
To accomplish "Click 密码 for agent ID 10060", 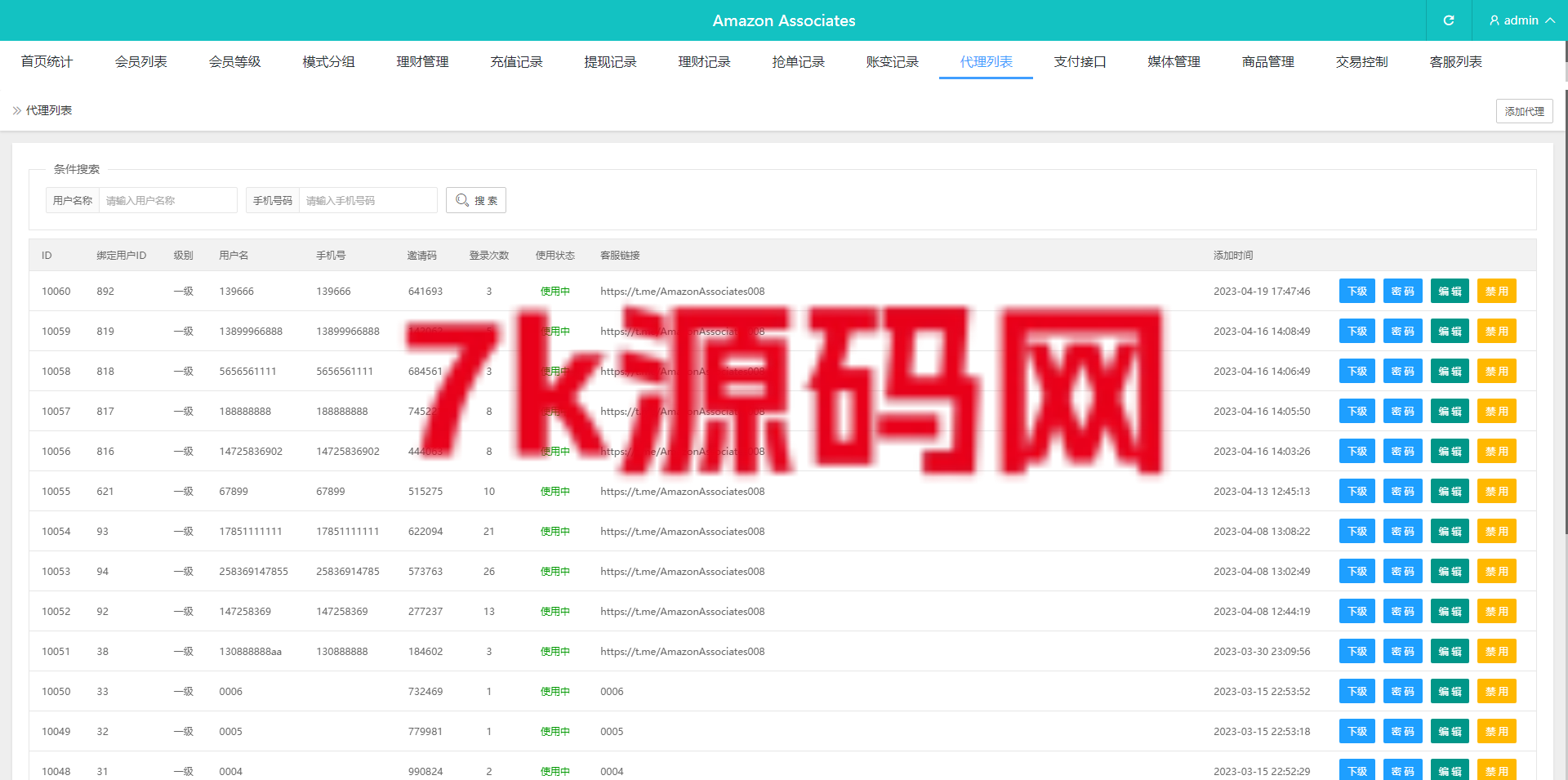I will [x=1403, y=291].
